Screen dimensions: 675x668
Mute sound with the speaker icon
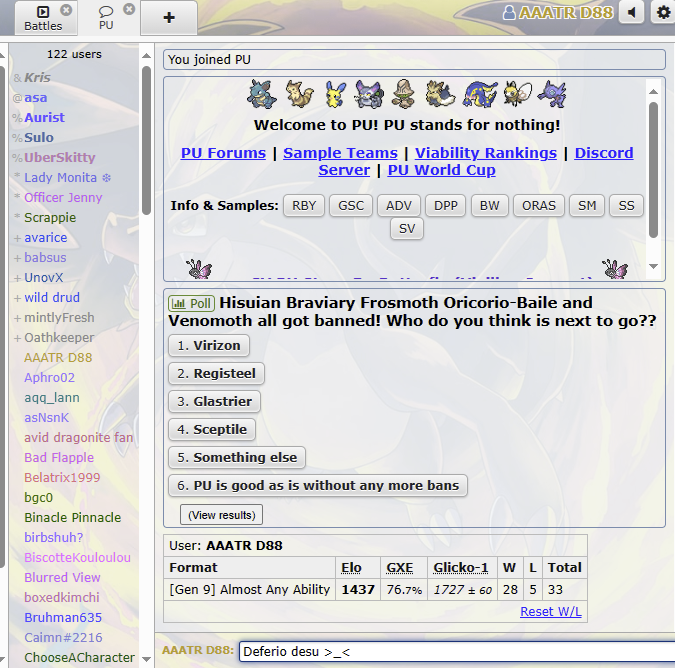pyautogui.click(x=632, y=12)
